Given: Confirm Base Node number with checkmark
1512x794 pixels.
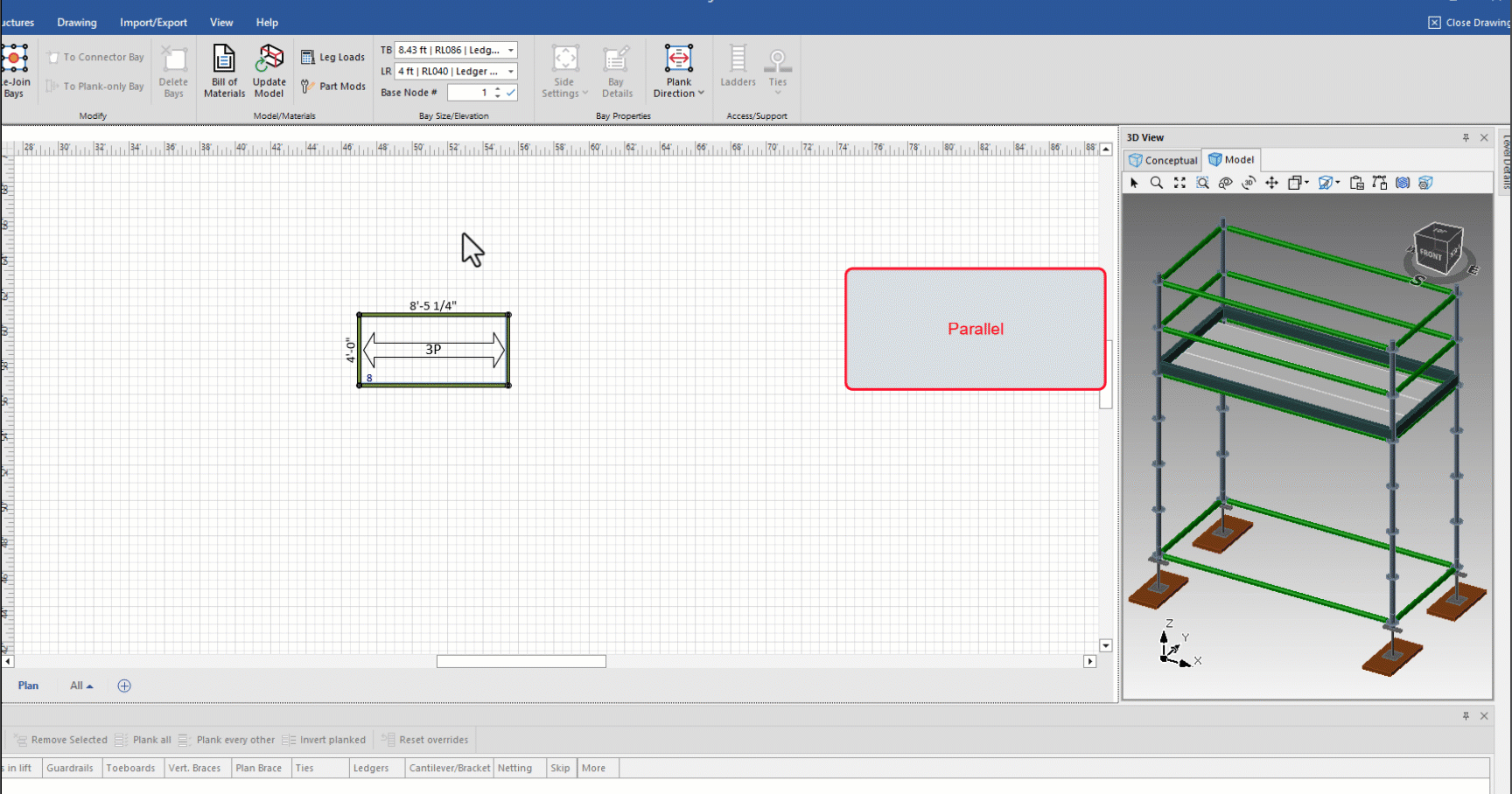Looking at the screenshot, I should pyautogui.click(x=511, y=93).
